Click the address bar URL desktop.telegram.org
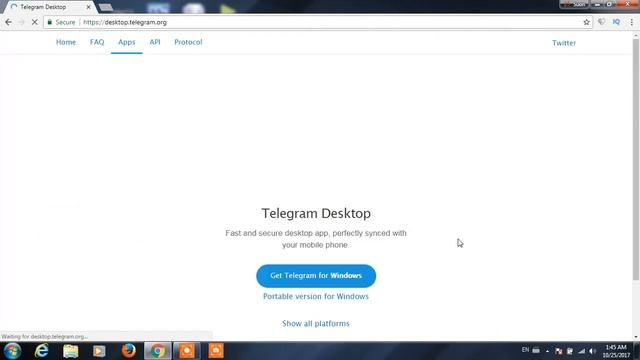 125,22
